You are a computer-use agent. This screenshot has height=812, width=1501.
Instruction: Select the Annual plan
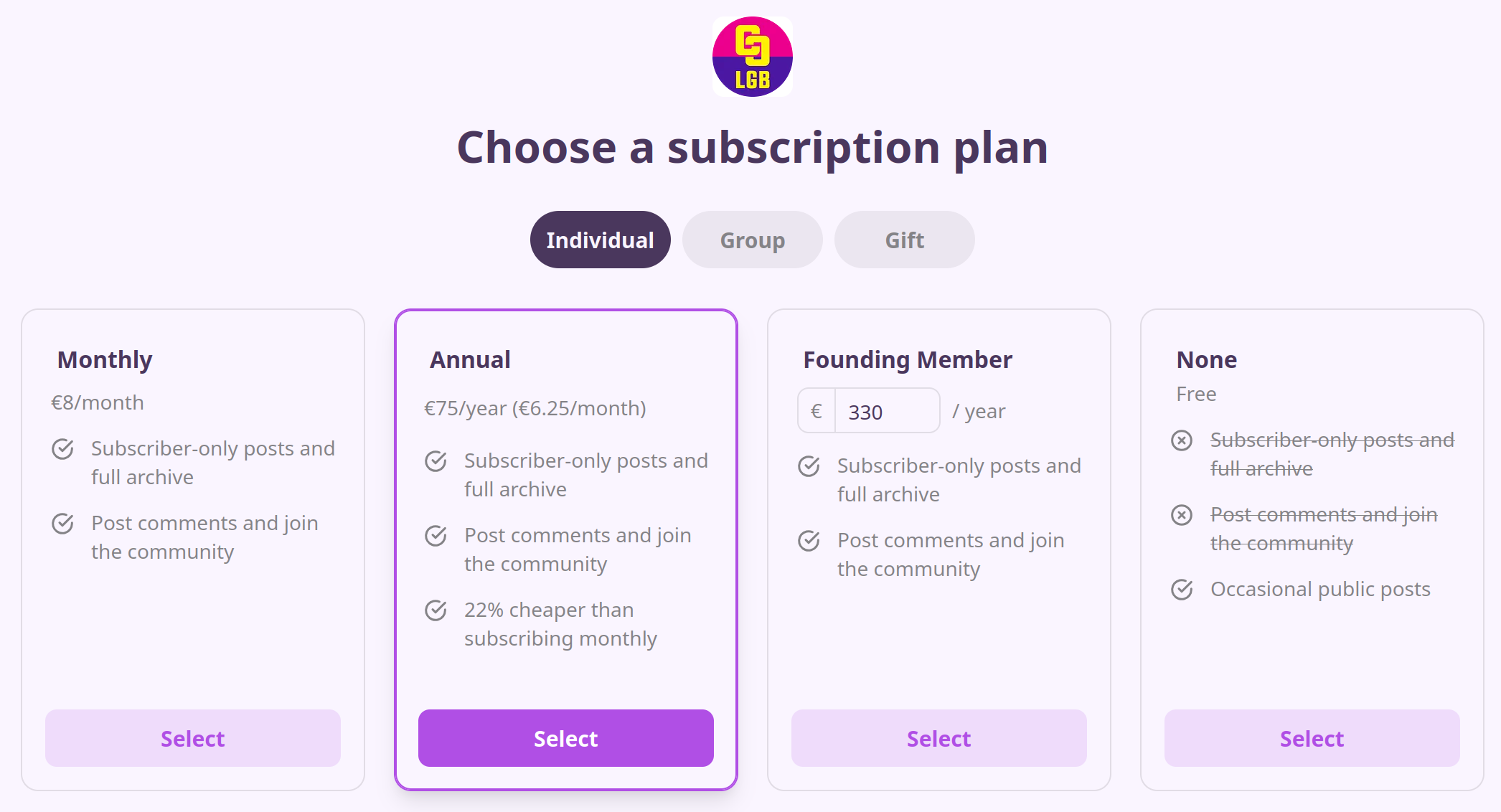pos(566,738)
